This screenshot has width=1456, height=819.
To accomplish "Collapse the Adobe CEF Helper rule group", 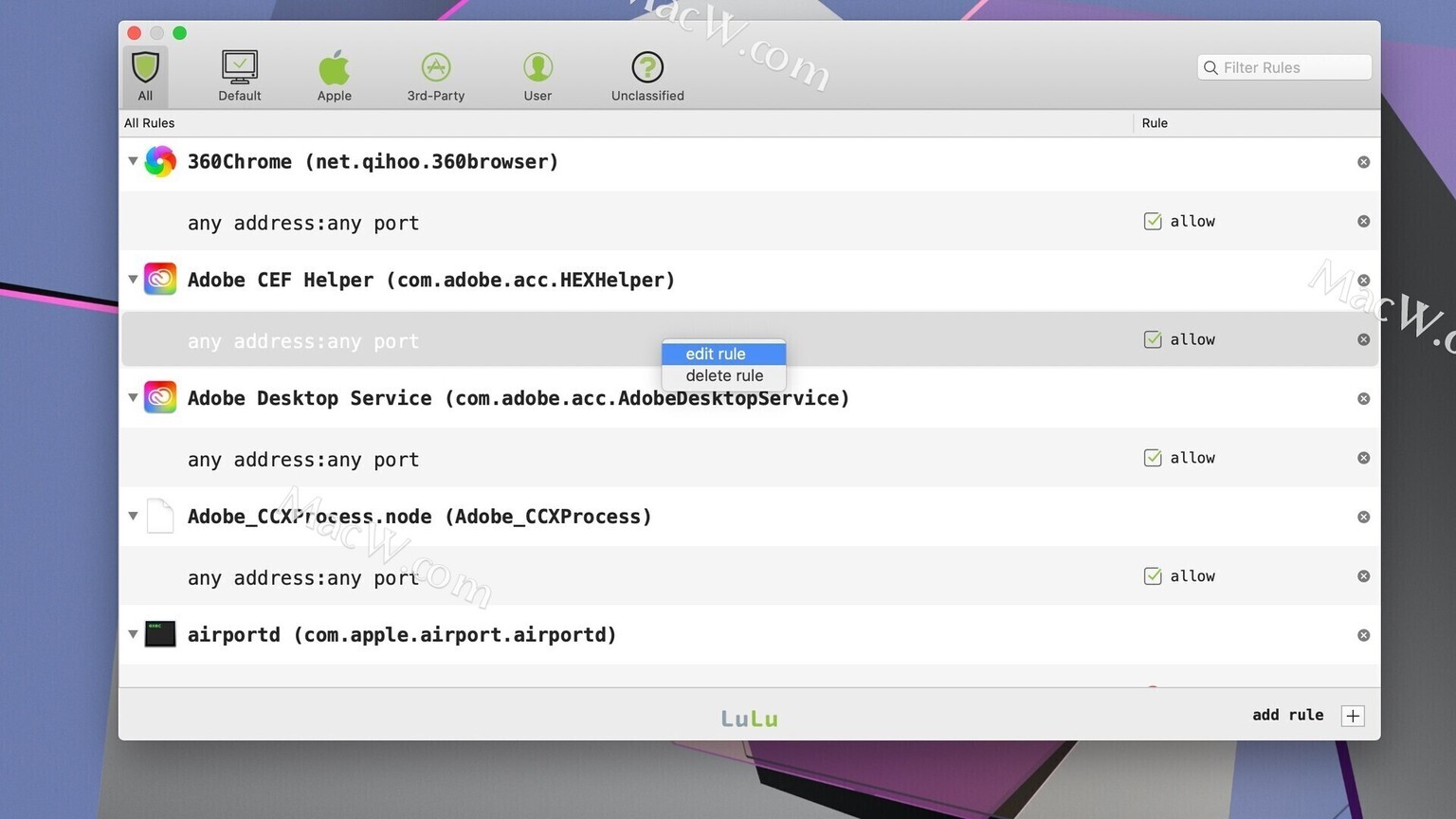I will [x=133, y=280].
